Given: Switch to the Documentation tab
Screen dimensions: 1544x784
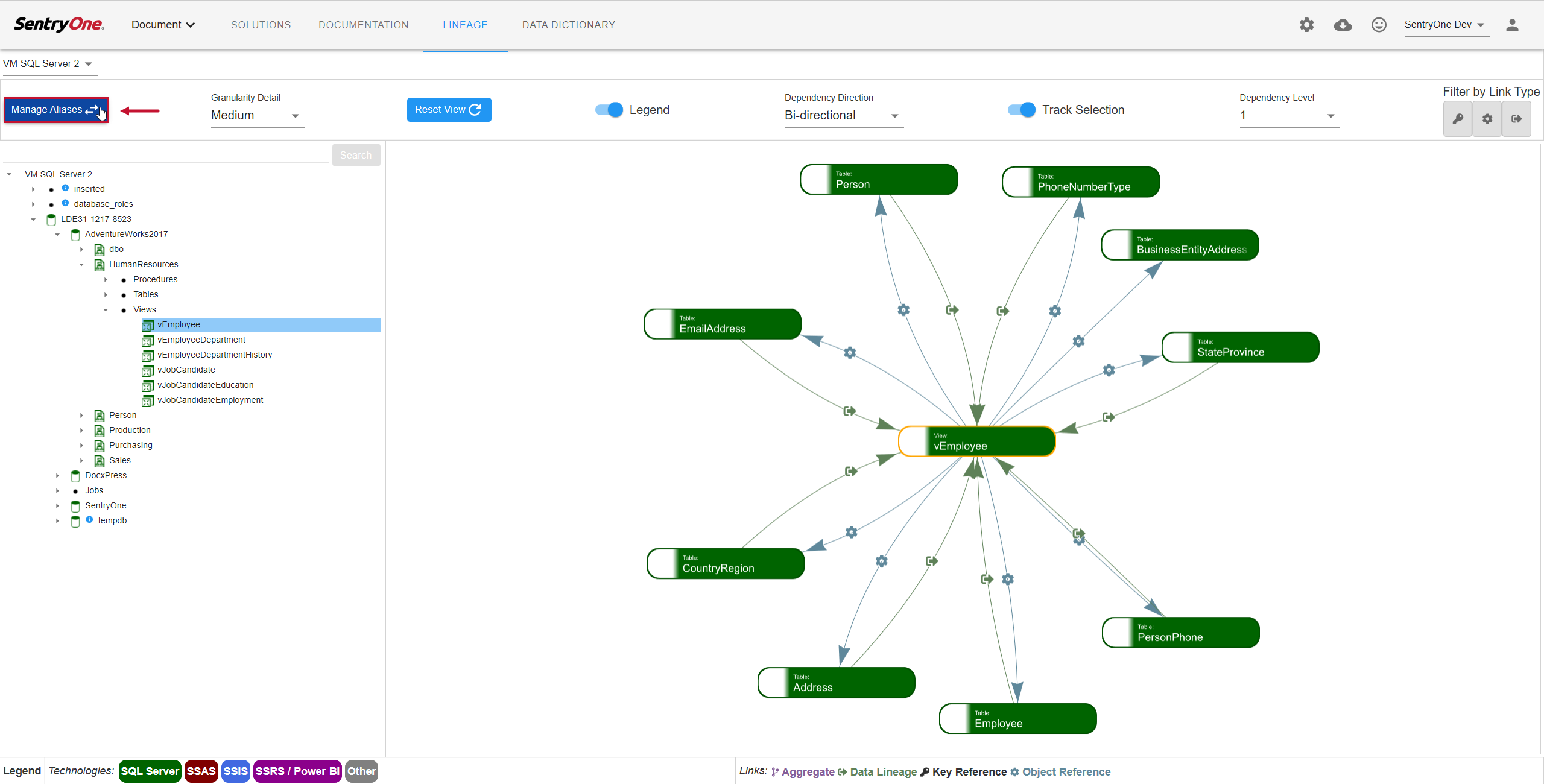Looking at the screenshot, I should 364,25.
